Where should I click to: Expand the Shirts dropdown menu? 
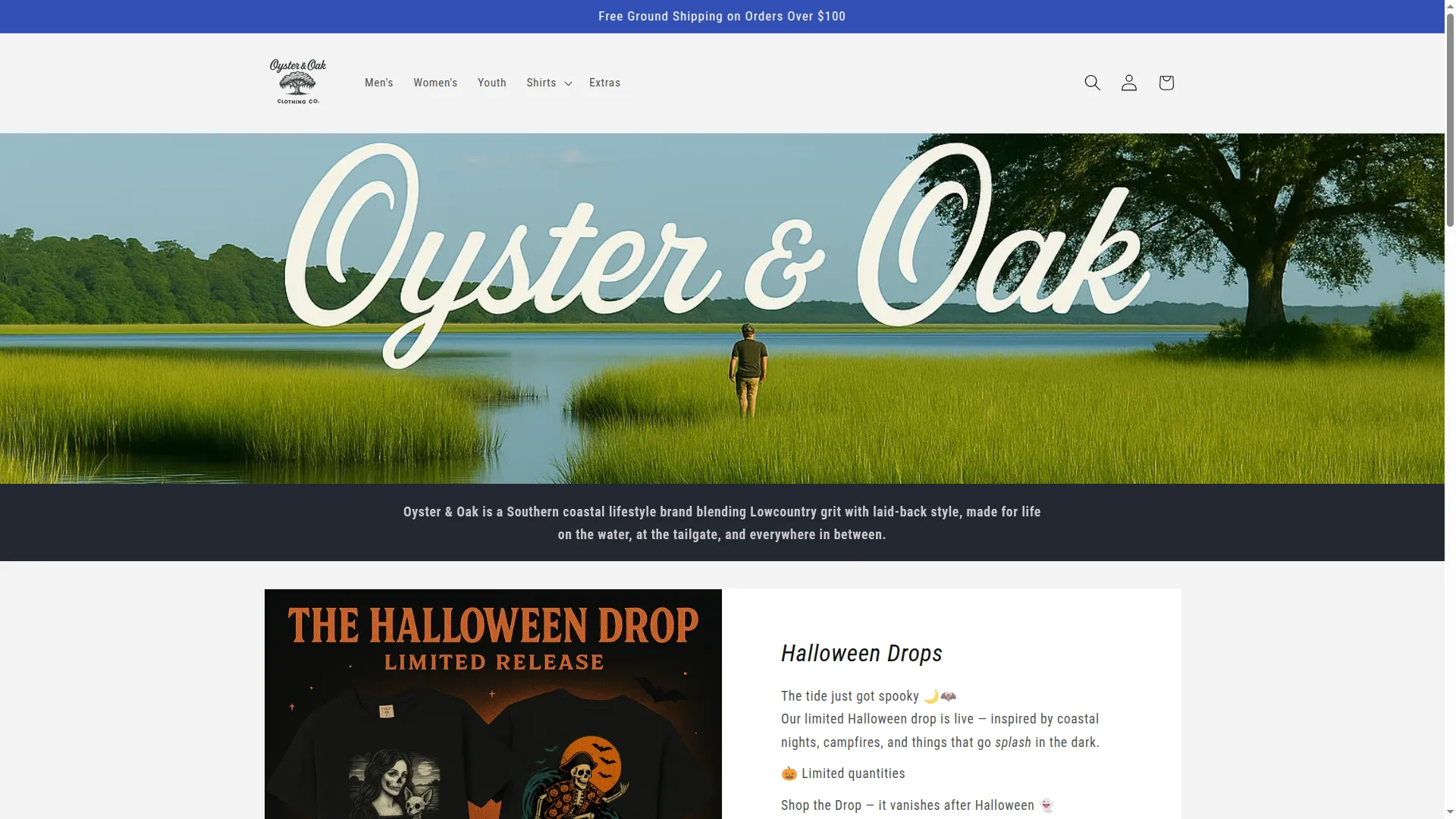[549, 83]
